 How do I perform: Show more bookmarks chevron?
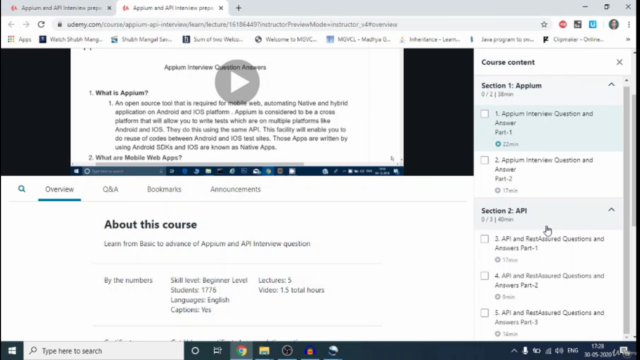pos(628,39)
